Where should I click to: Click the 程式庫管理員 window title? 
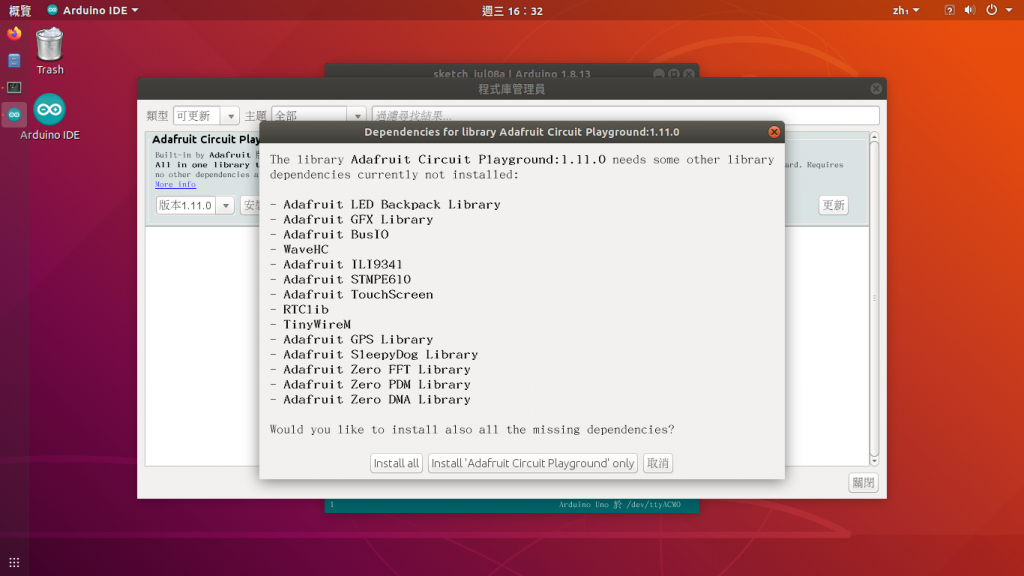click(x=511, y=89)
